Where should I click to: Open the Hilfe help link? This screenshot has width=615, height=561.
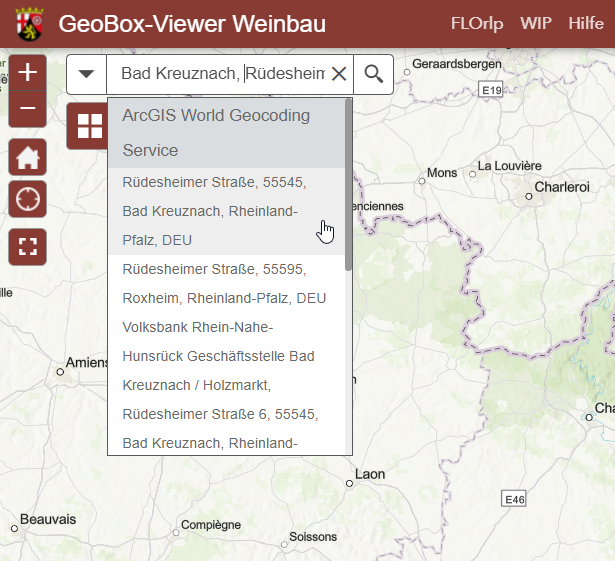[x=586, y=23]
